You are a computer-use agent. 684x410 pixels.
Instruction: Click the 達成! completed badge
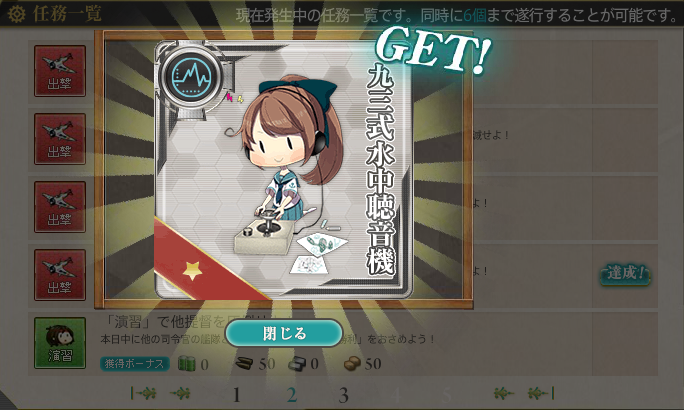[x=625, y=274]
